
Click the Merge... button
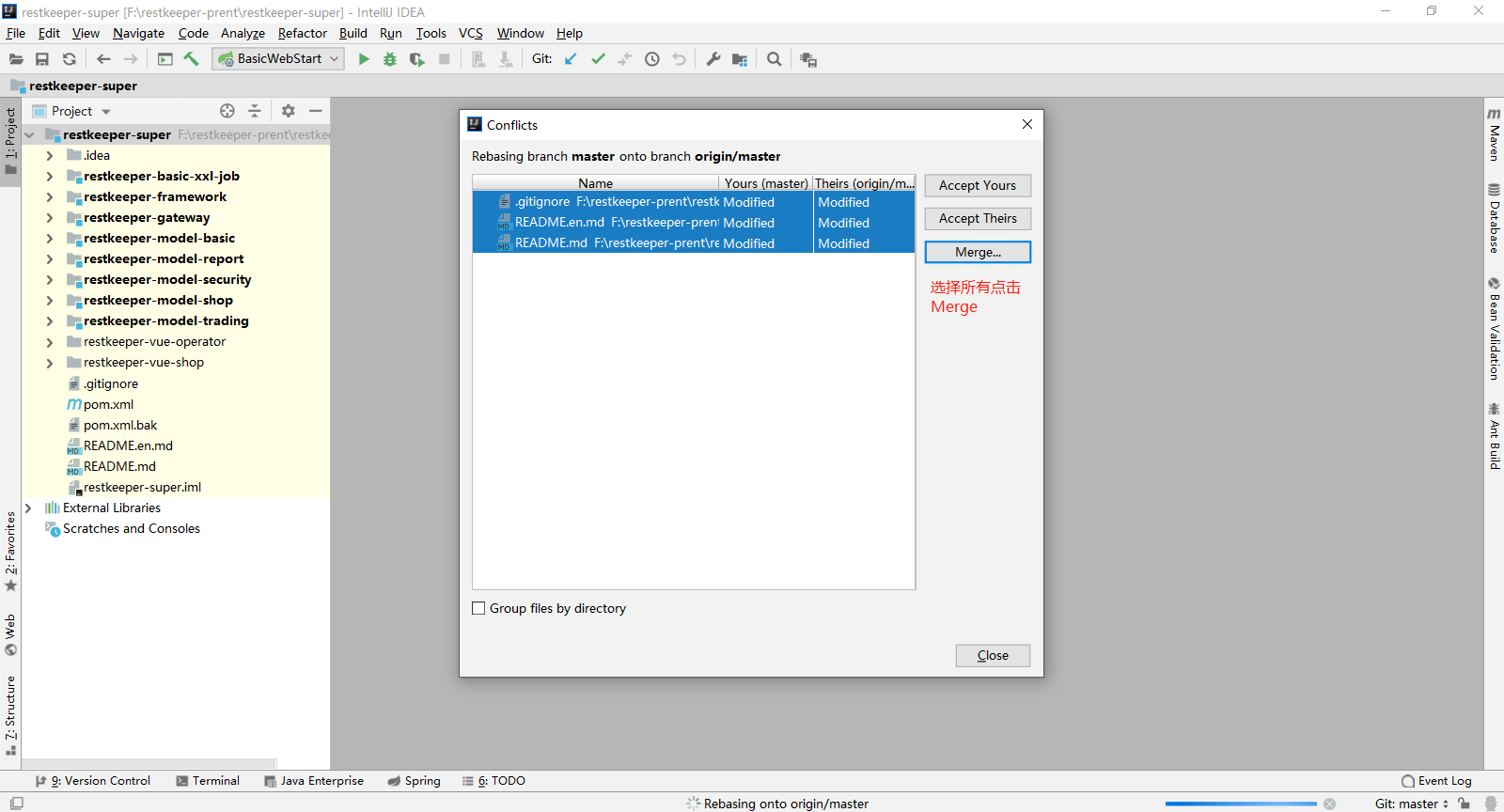coord(978,252)
